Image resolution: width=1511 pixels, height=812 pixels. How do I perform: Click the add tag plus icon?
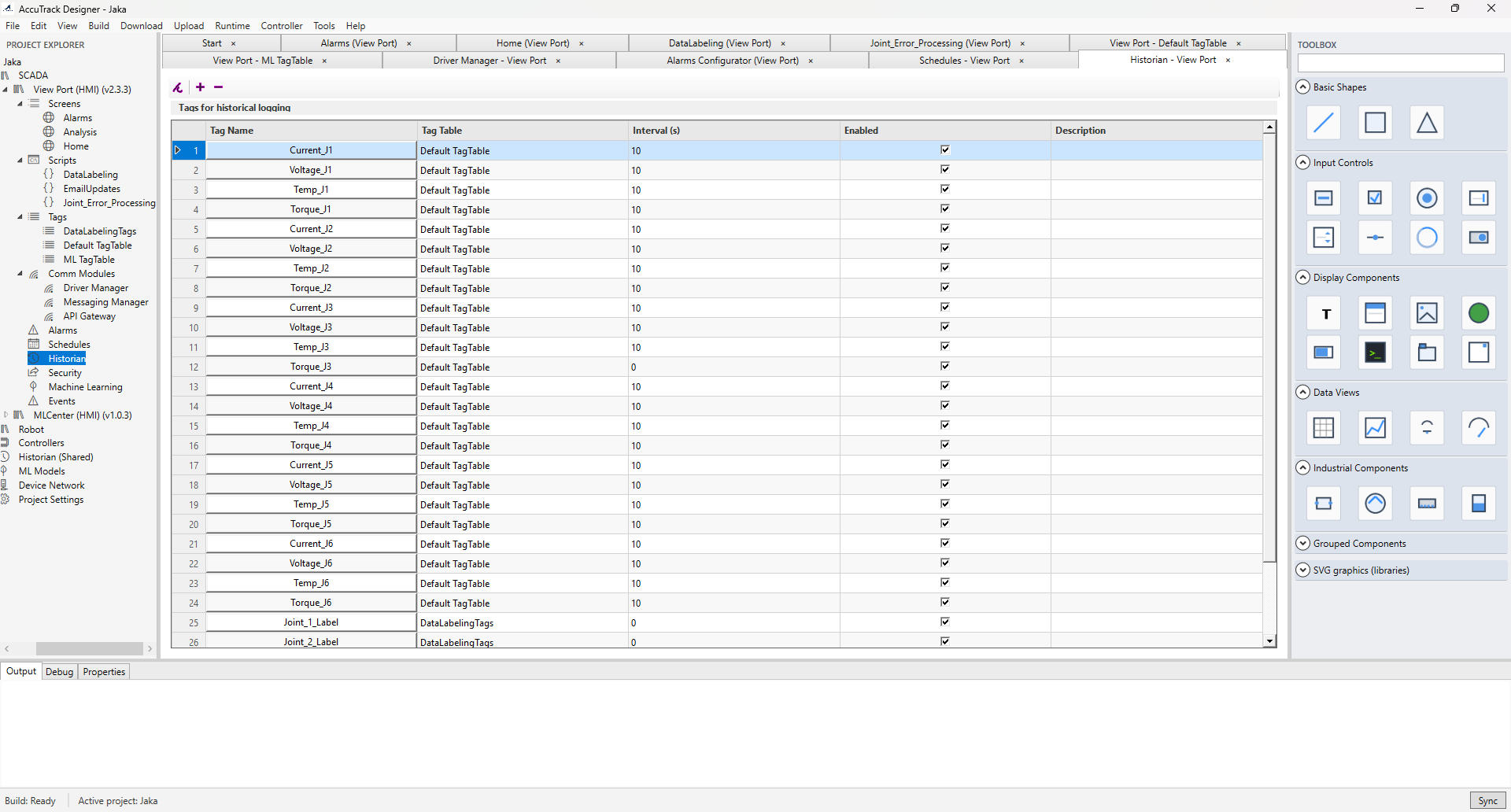click(200, 87)
